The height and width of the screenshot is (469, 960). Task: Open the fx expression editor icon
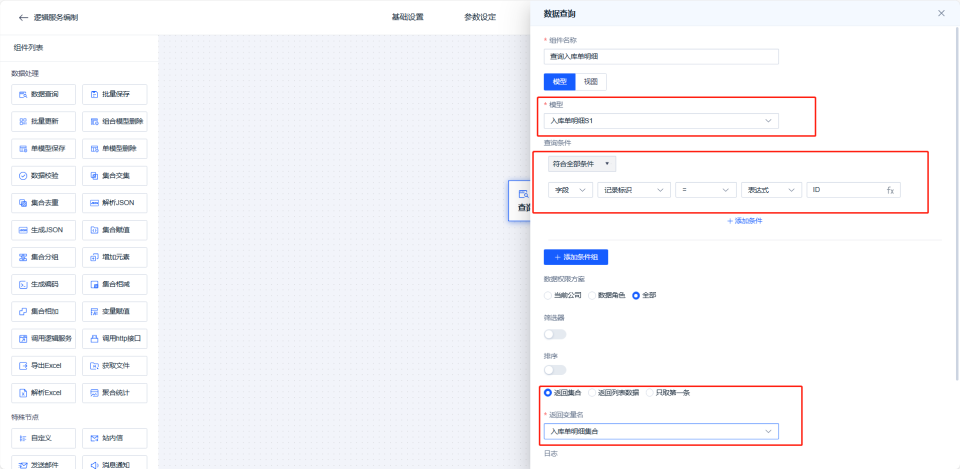click(x=890, y=190)
